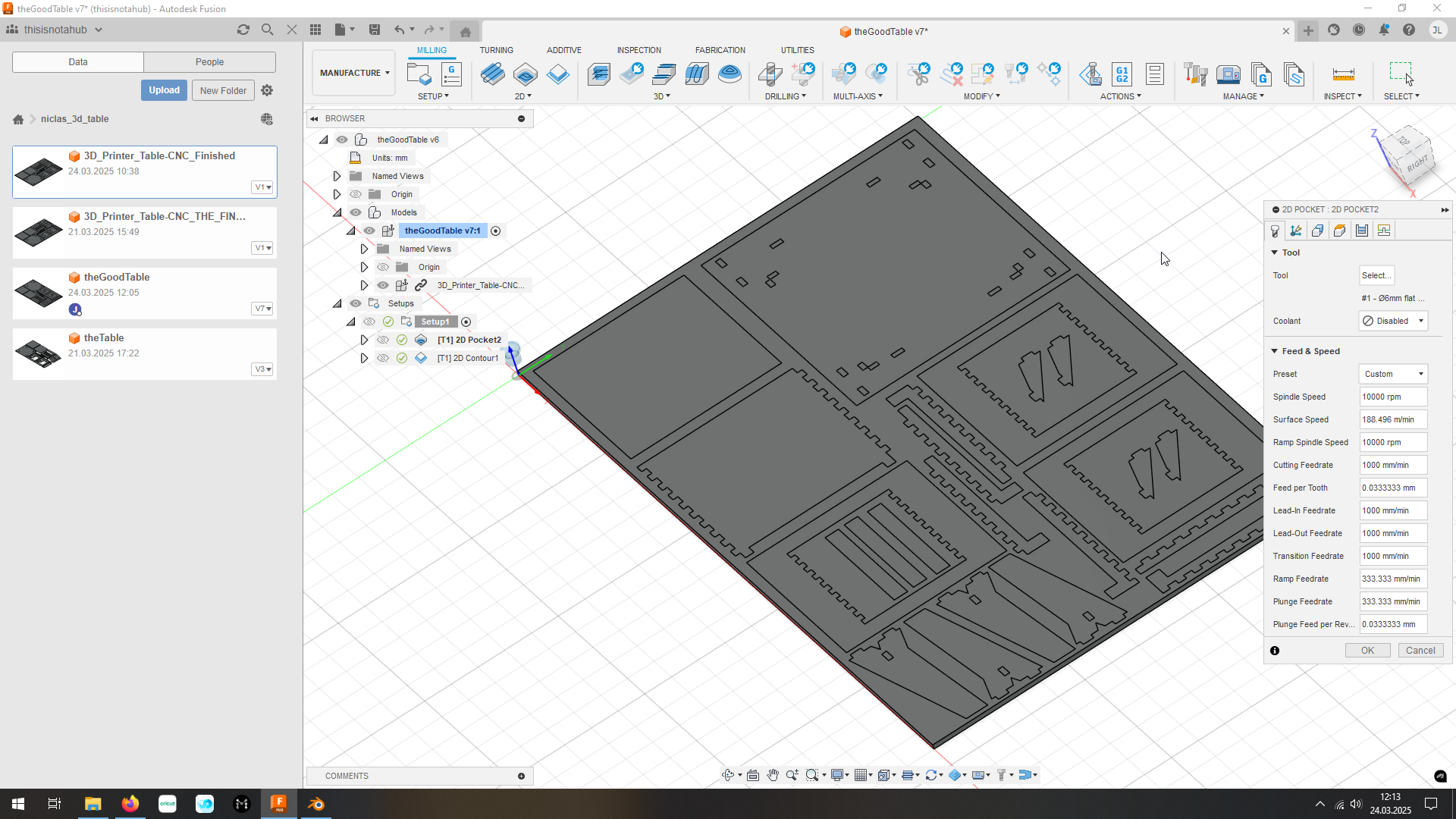This screenshot has width=1456, height=819.
Task: Collapse the Tool section
Action: click(x=1275, y=253)
